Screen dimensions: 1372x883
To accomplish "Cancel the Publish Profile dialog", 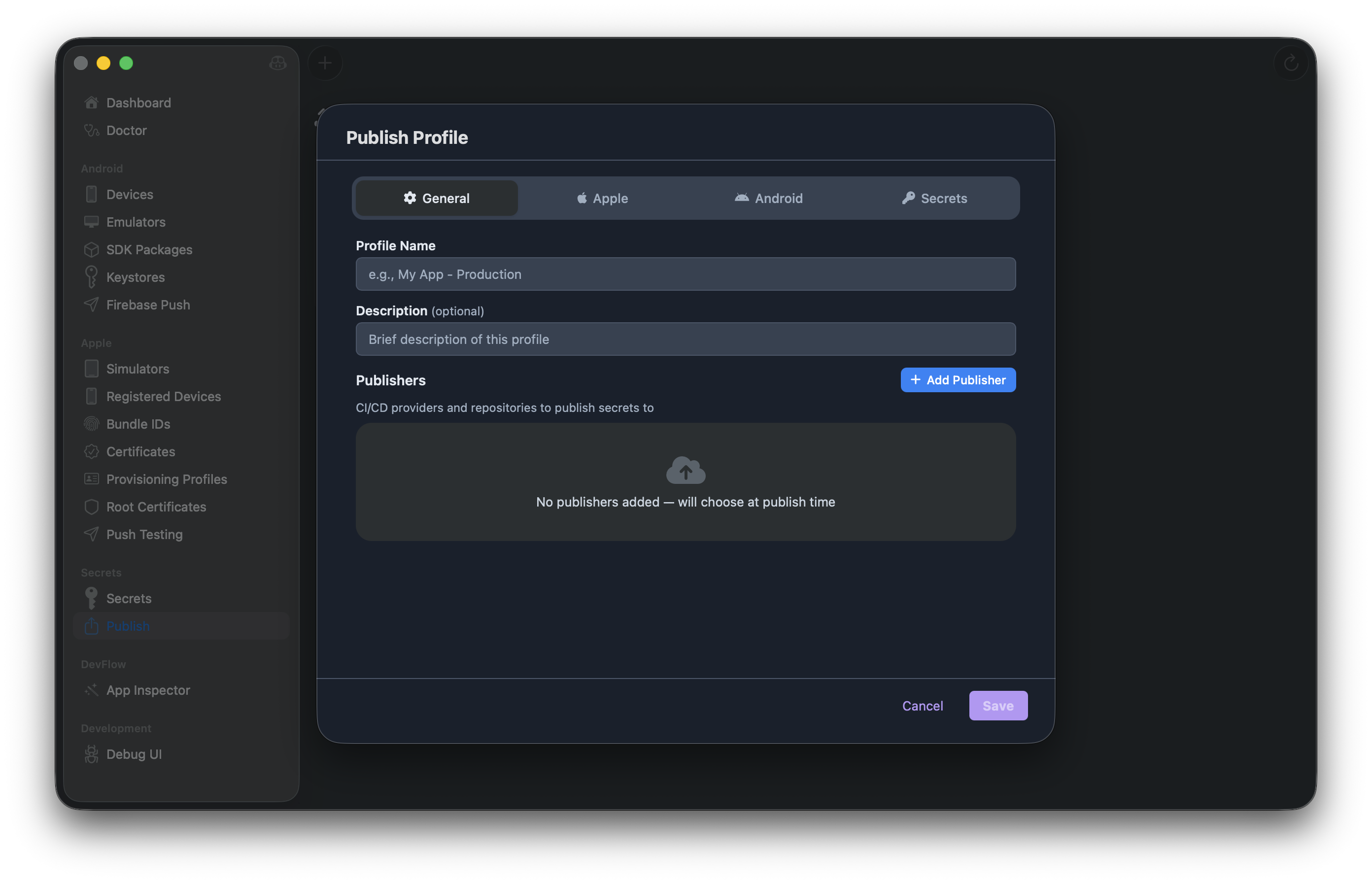I will [x=922, y=706].
